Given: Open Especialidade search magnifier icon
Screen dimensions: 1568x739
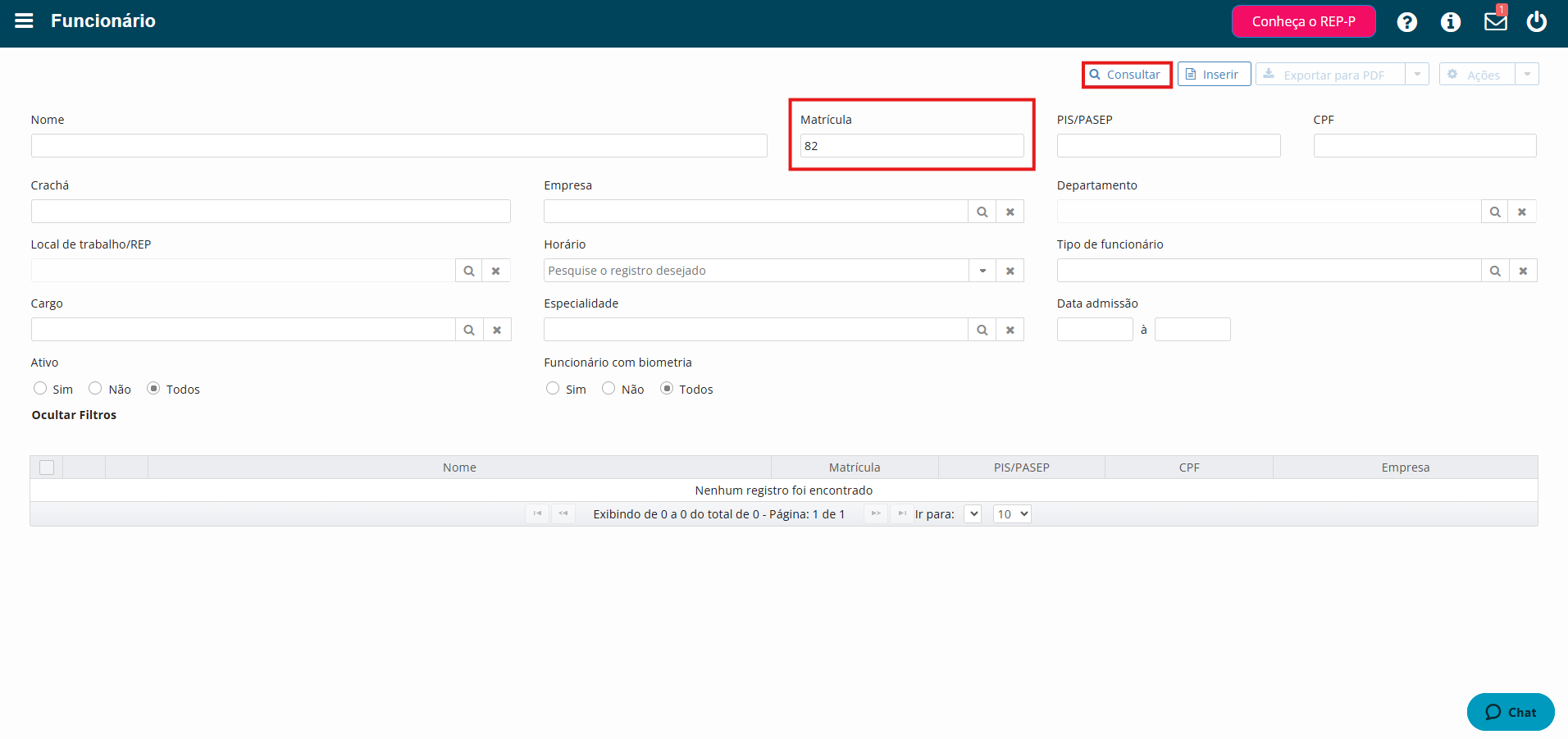Looking at the screenshot, I should pyautogui.click(x=982, y=330).
